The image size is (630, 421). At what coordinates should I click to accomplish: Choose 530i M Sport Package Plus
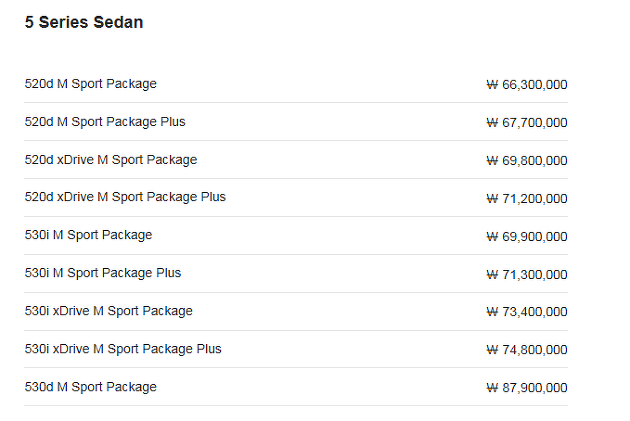(x=103, y=273)
